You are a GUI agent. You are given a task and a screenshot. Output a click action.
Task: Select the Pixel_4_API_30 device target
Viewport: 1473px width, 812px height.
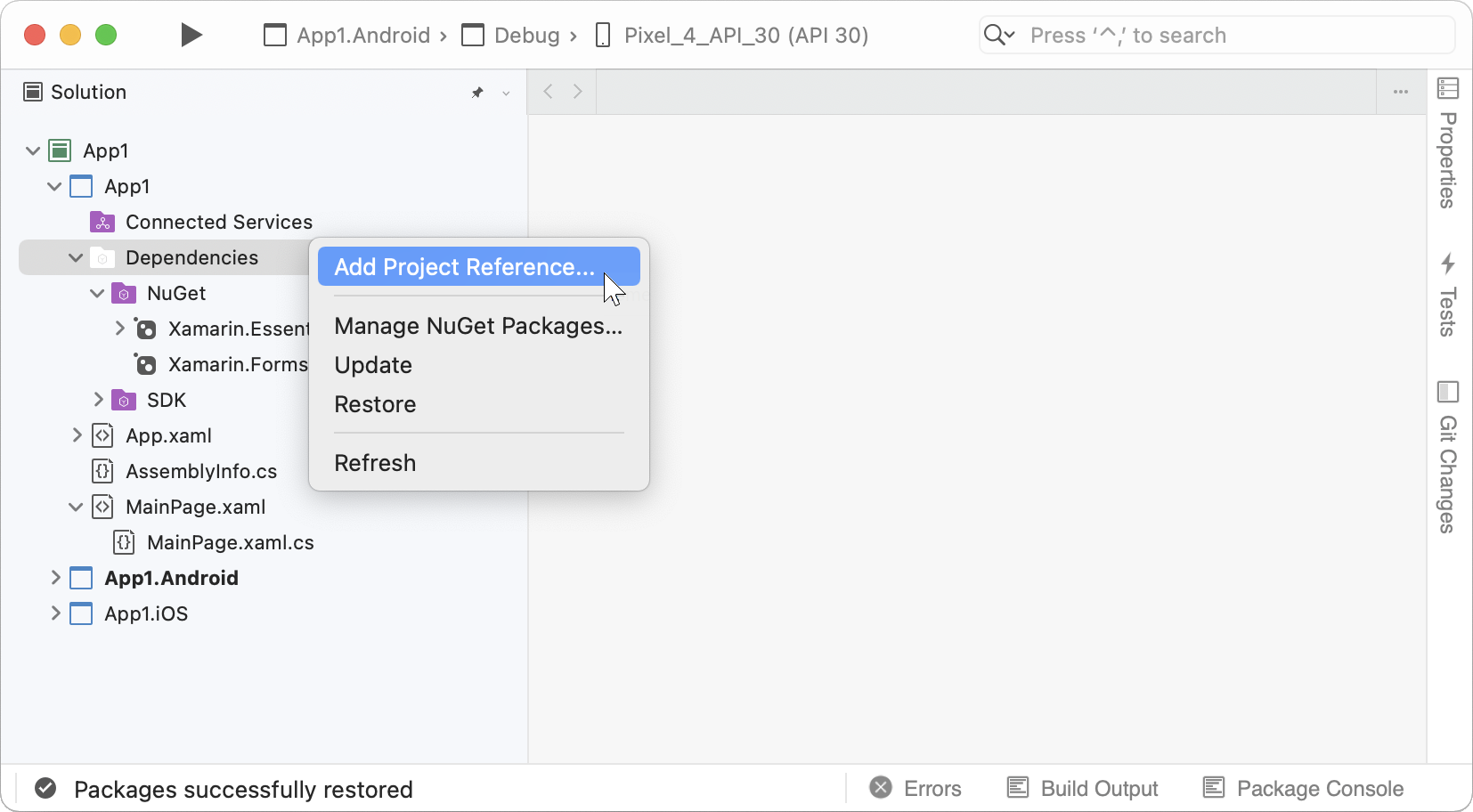tap(732, 36)
